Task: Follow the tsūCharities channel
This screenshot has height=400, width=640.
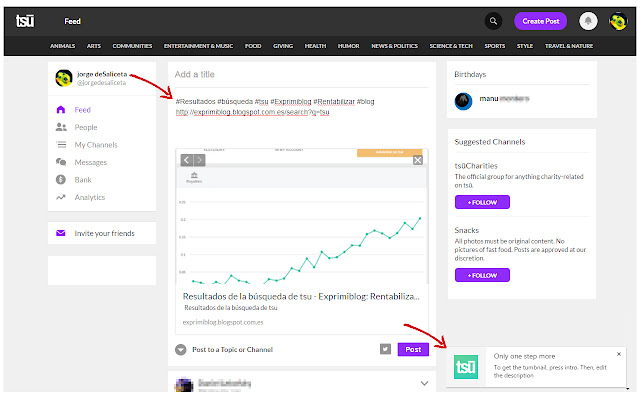Action: coord(482,202)
